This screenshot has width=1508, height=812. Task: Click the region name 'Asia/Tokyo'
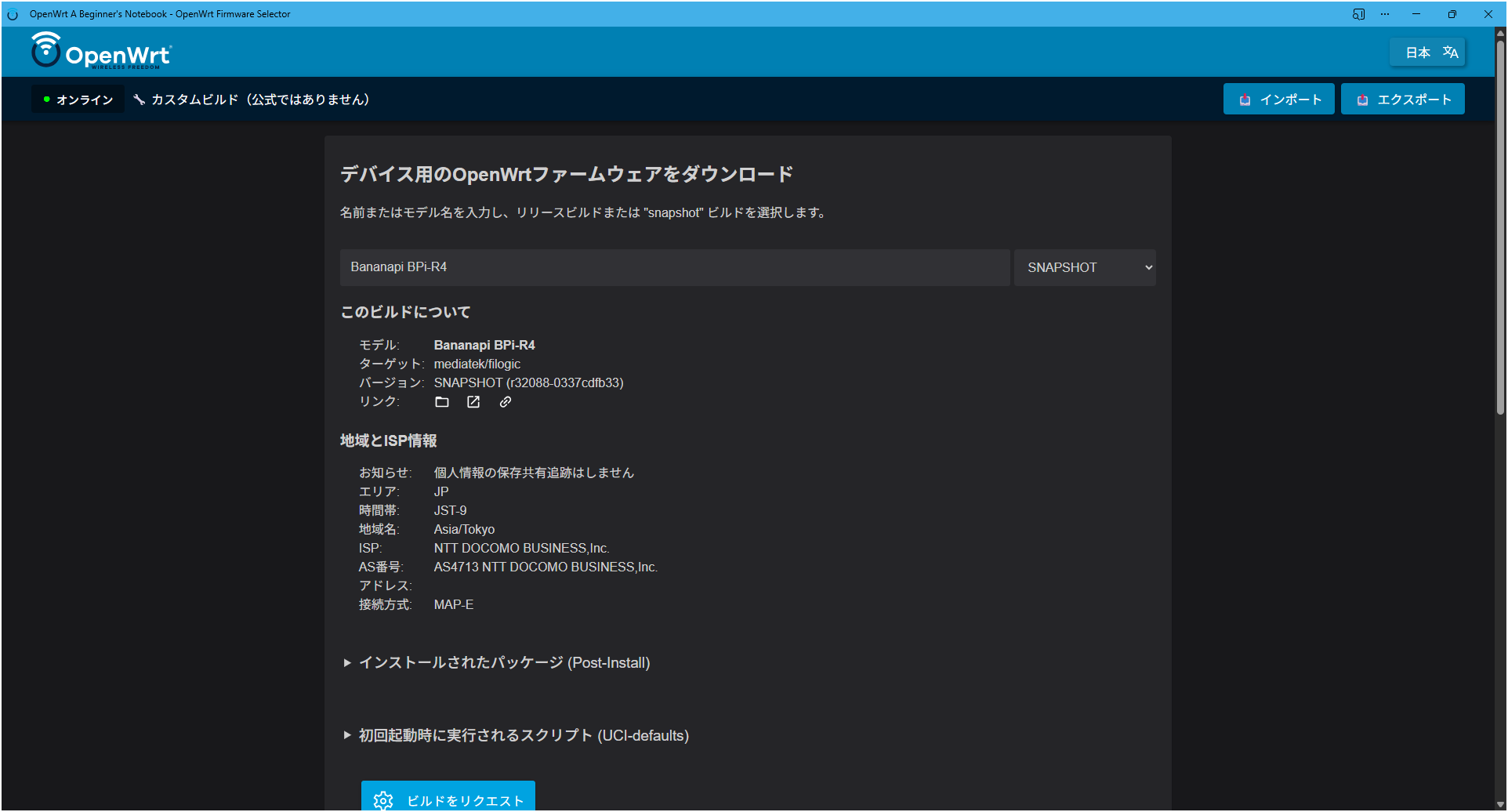(465, 529)
